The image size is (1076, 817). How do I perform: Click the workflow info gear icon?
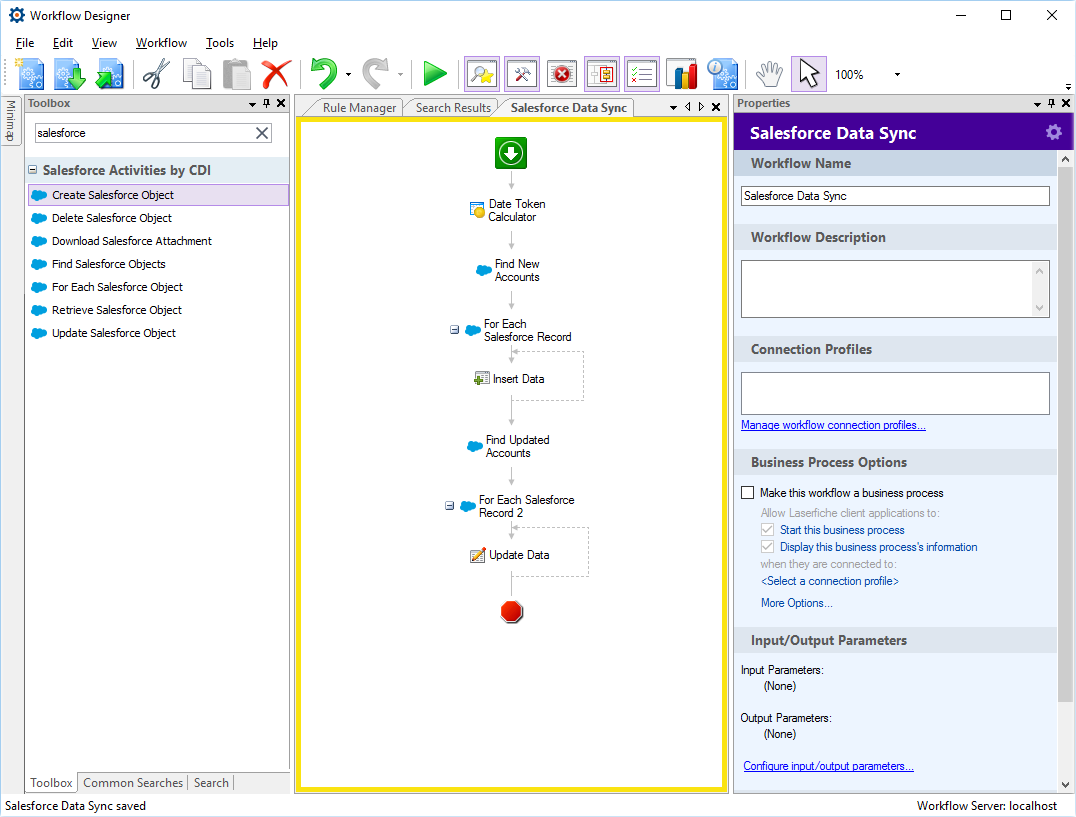point(723,74)
